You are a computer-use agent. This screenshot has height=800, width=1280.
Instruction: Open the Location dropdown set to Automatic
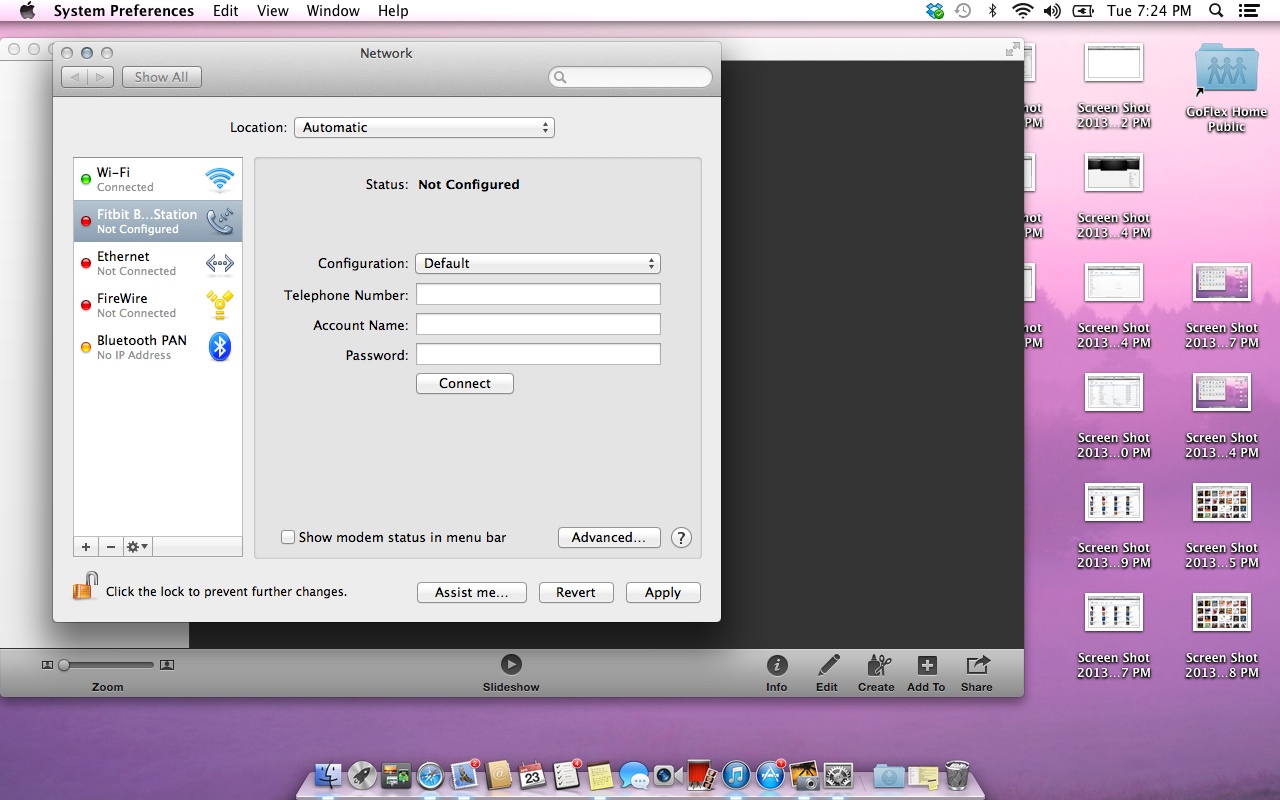coord(424,127)
